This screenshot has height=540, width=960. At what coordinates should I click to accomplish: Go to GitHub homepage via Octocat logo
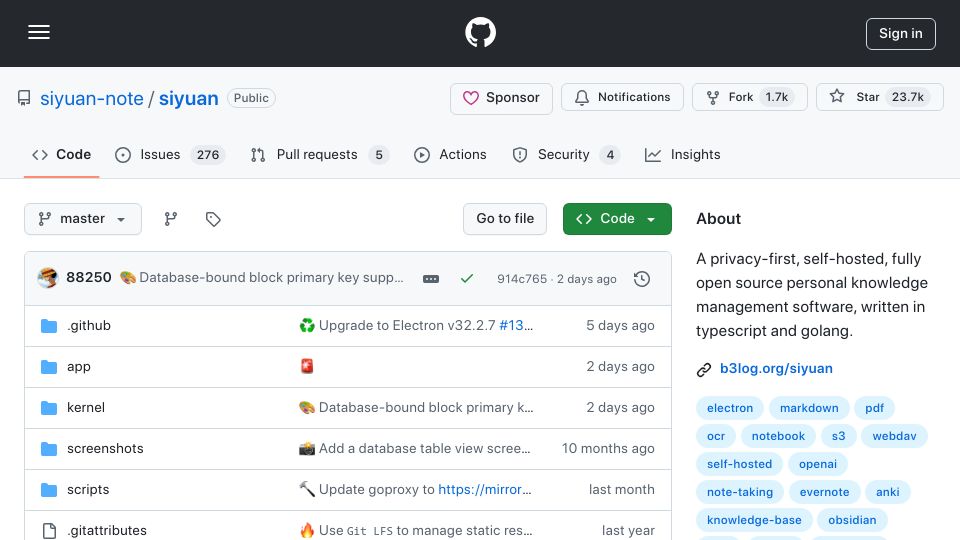click(480, 32)
